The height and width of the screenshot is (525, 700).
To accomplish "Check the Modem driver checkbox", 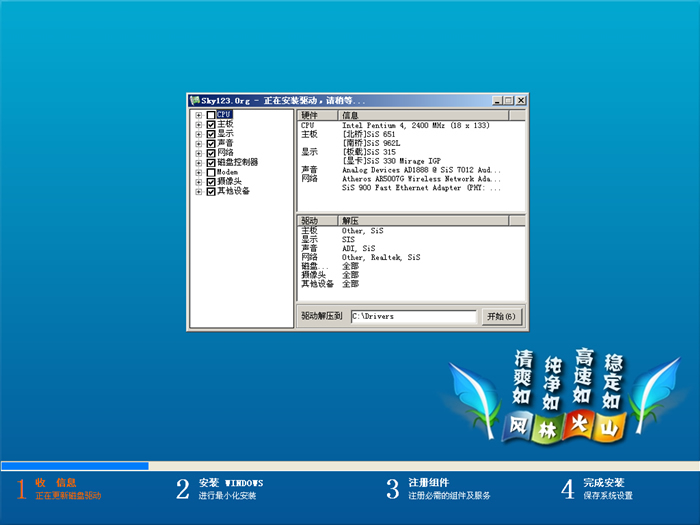I will (x=210, y=172).
